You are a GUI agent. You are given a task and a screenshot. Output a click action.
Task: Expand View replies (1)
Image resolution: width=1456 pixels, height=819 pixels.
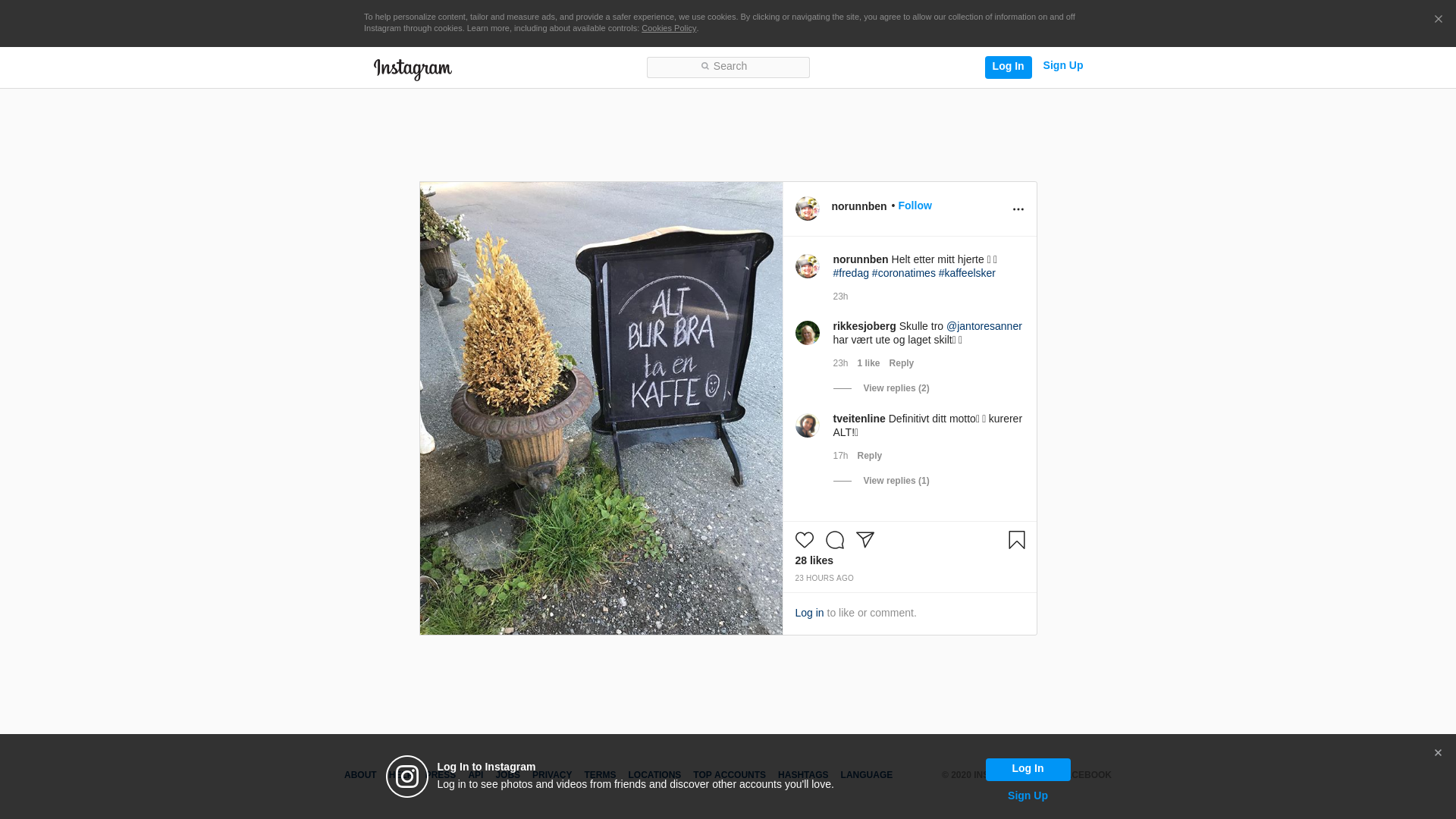coord(896,481)
